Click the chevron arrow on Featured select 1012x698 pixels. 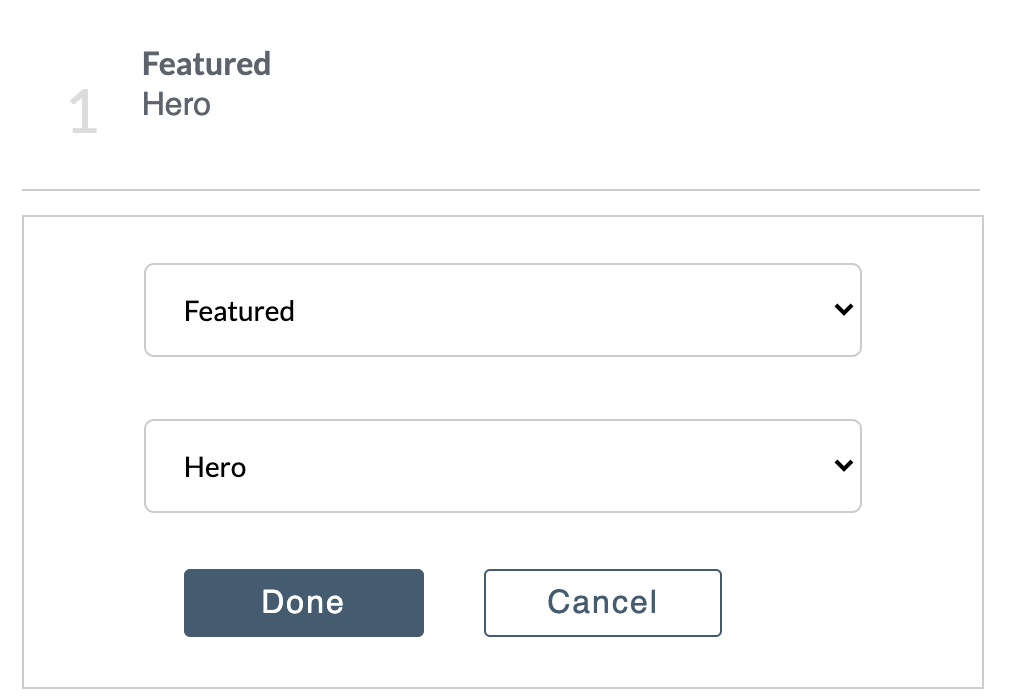(x=843, y=310)
